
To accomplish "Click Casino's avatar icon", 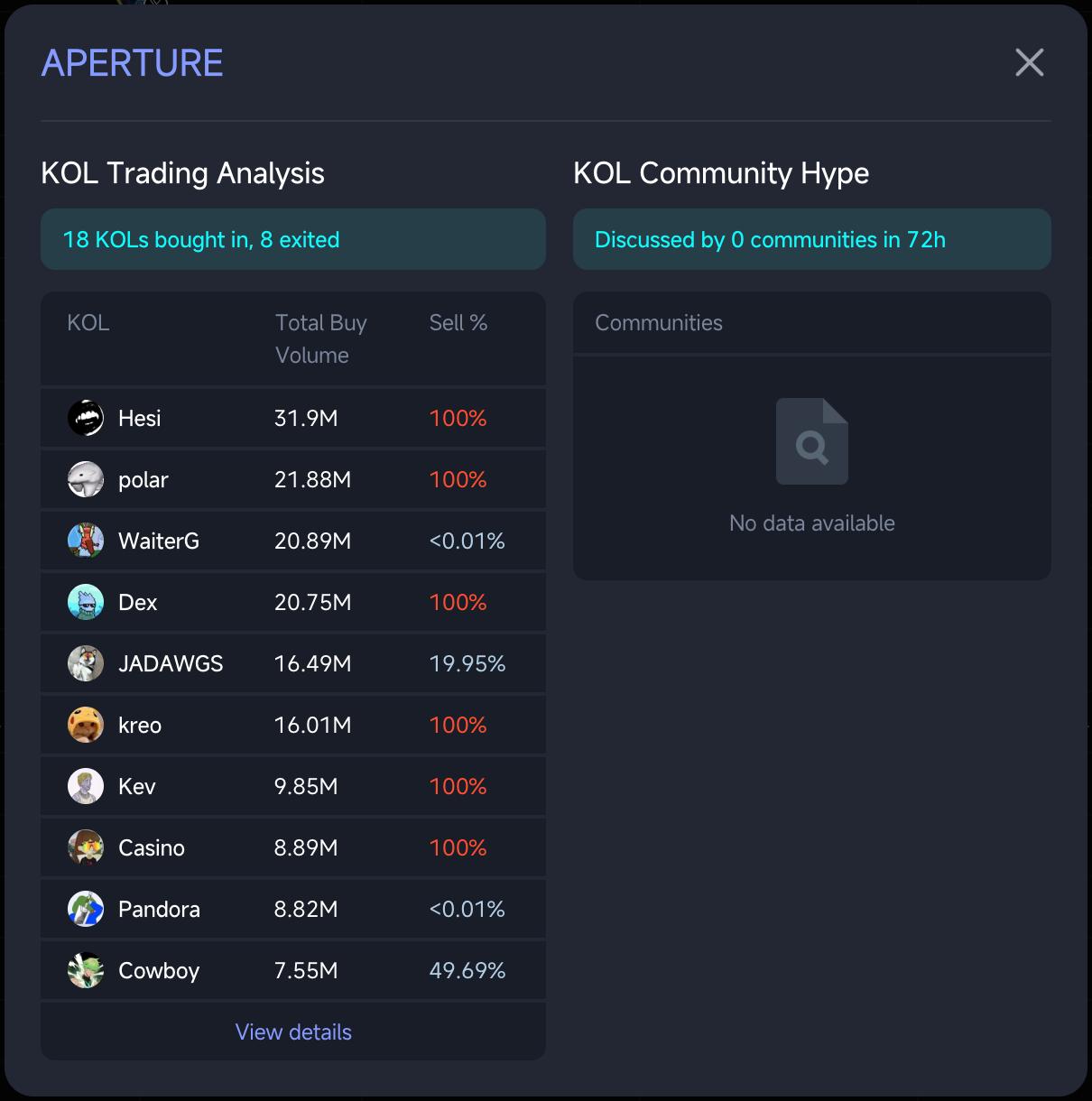I will 86,847.
